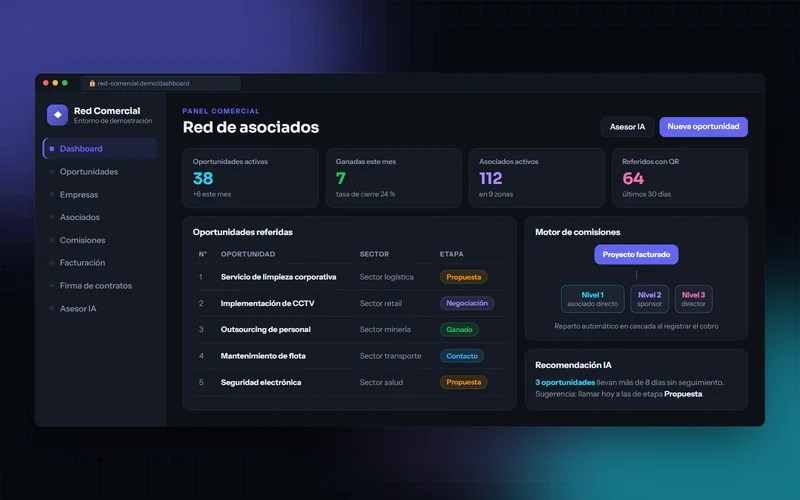Click 'en 9 zonas' text
This screenshot has width=800, height=500.
point(496,194)
